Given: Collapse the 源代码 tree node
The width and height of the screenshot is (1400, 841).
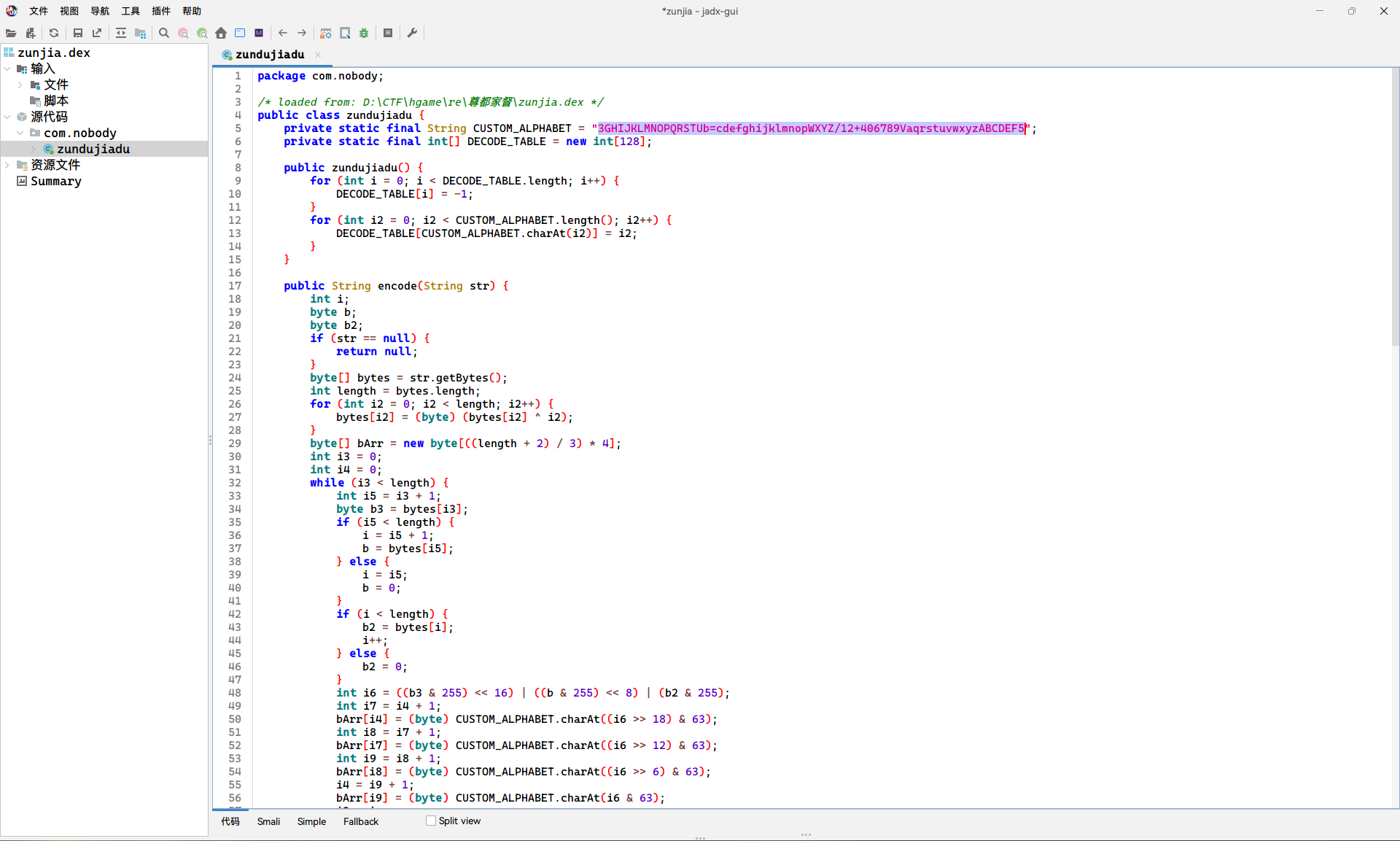Looking at the screenshot, I should [7, 117].
